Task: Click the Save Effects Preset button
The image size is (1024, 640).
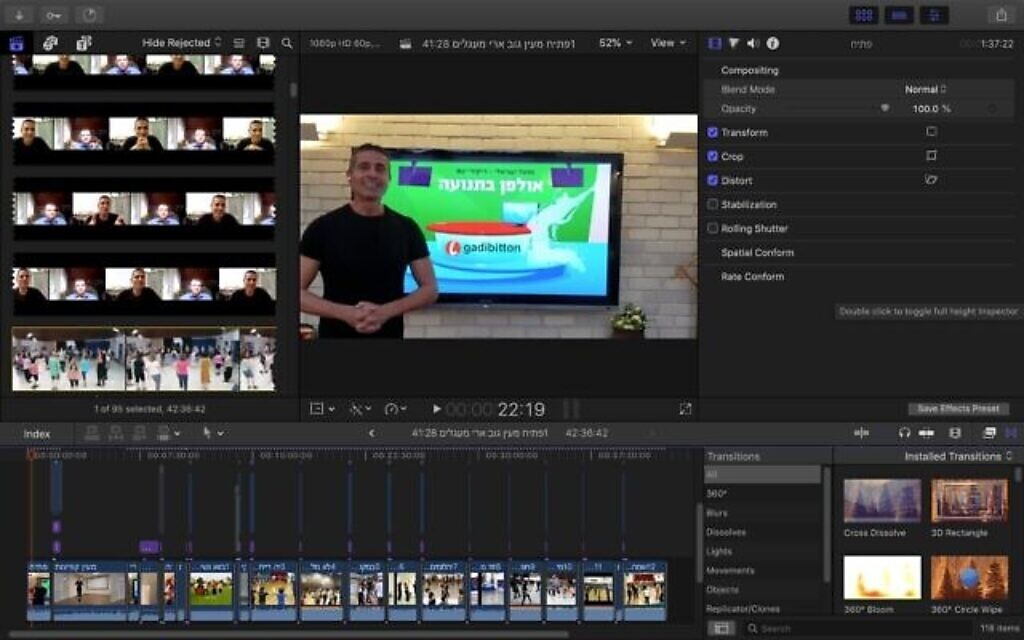Action: 958,409
